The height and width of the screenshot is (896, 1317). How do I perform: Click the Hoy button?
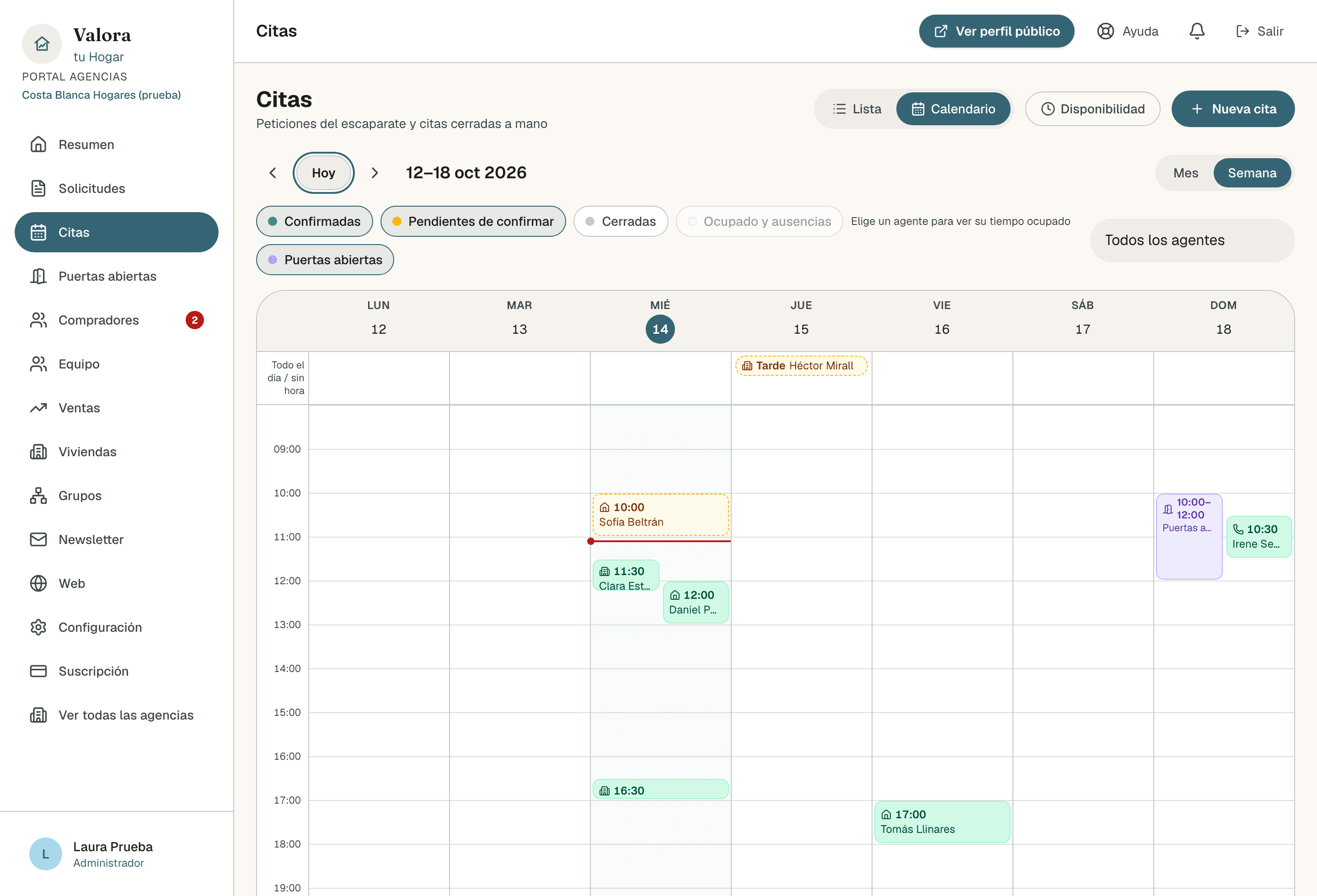point(324,173)
